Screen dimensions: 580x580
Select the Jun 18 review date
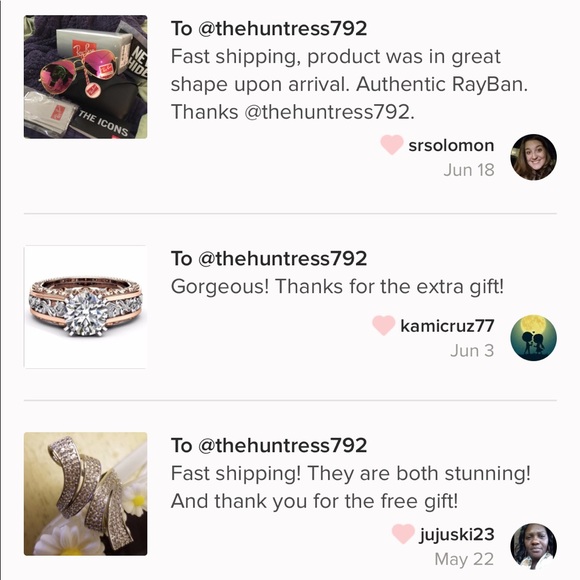(x=469, y=170)
